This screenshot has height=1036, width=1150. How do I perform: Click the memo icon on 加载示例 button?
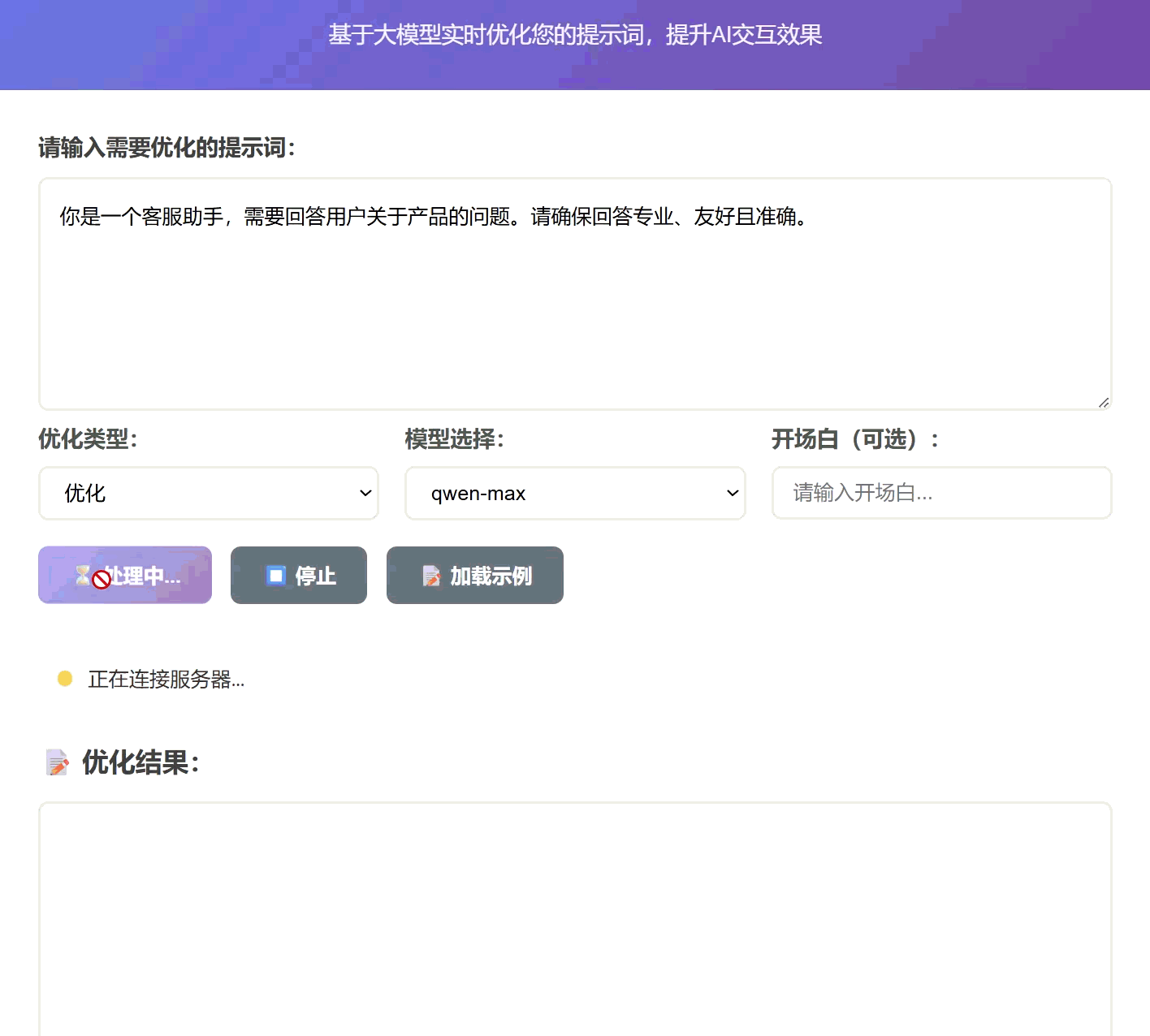pyautogui.click(x=430, y=575)
